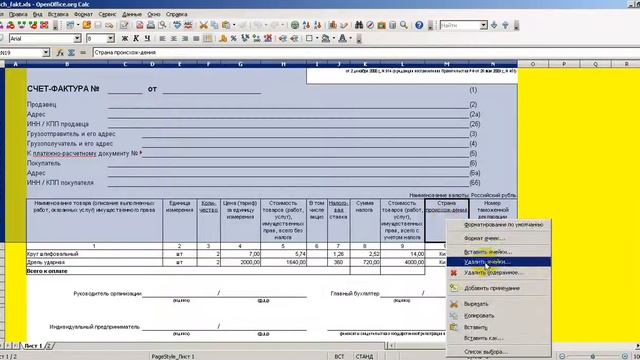The image size is (640, 360).
Task: Center cell text horizontally
Action: (x=173, y=38)
